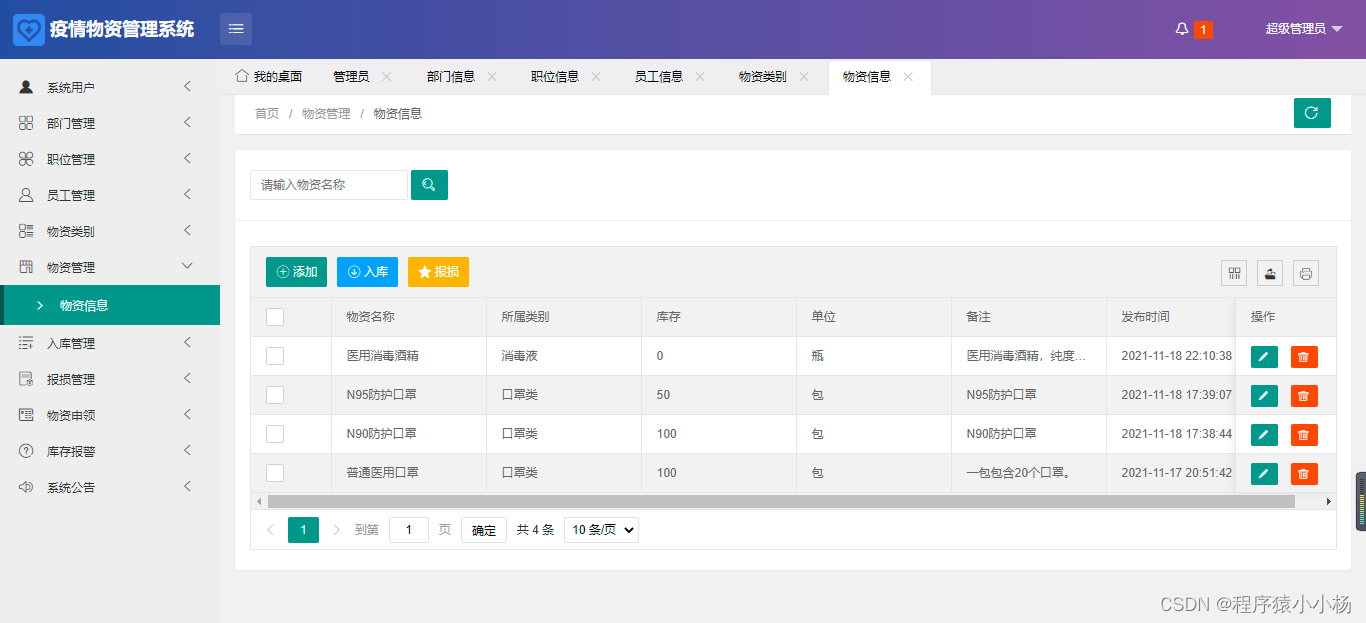Switch to the 部门信息 tab

[451, 77]
